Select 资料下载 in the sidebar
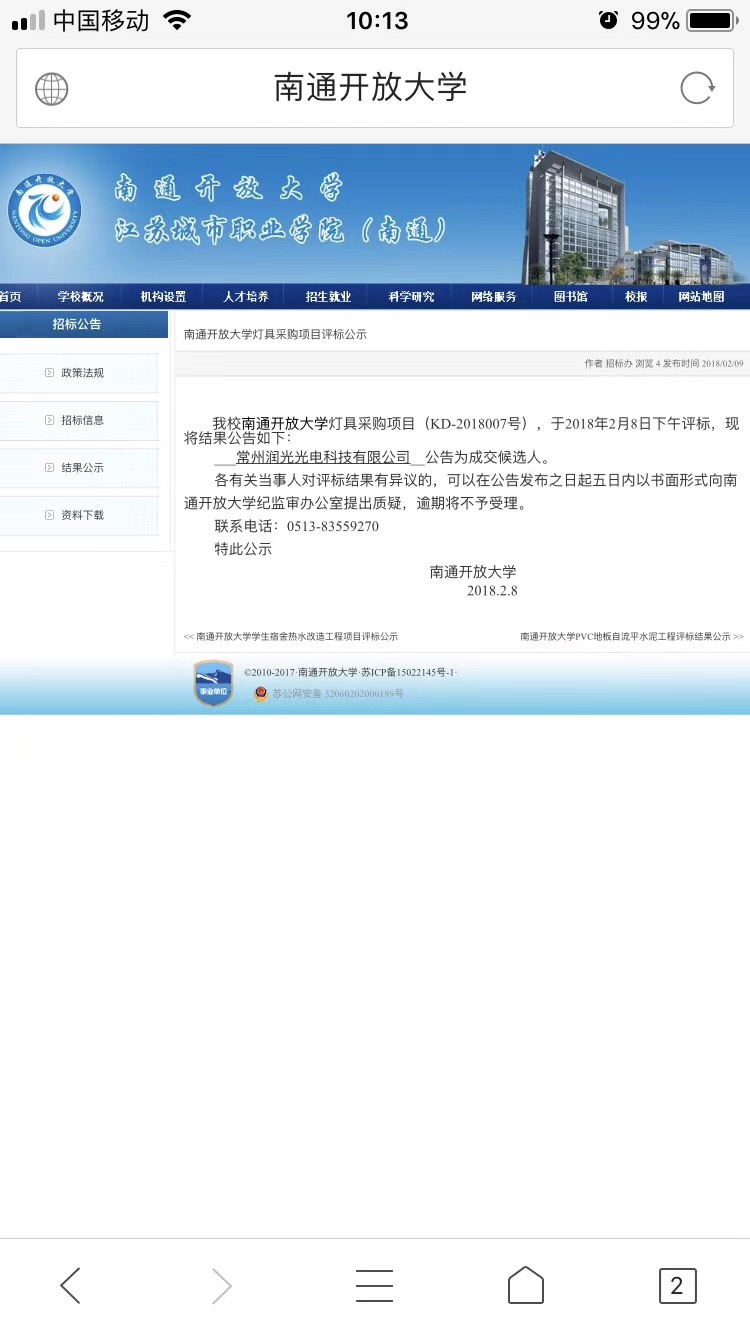 tap(79, 515)
